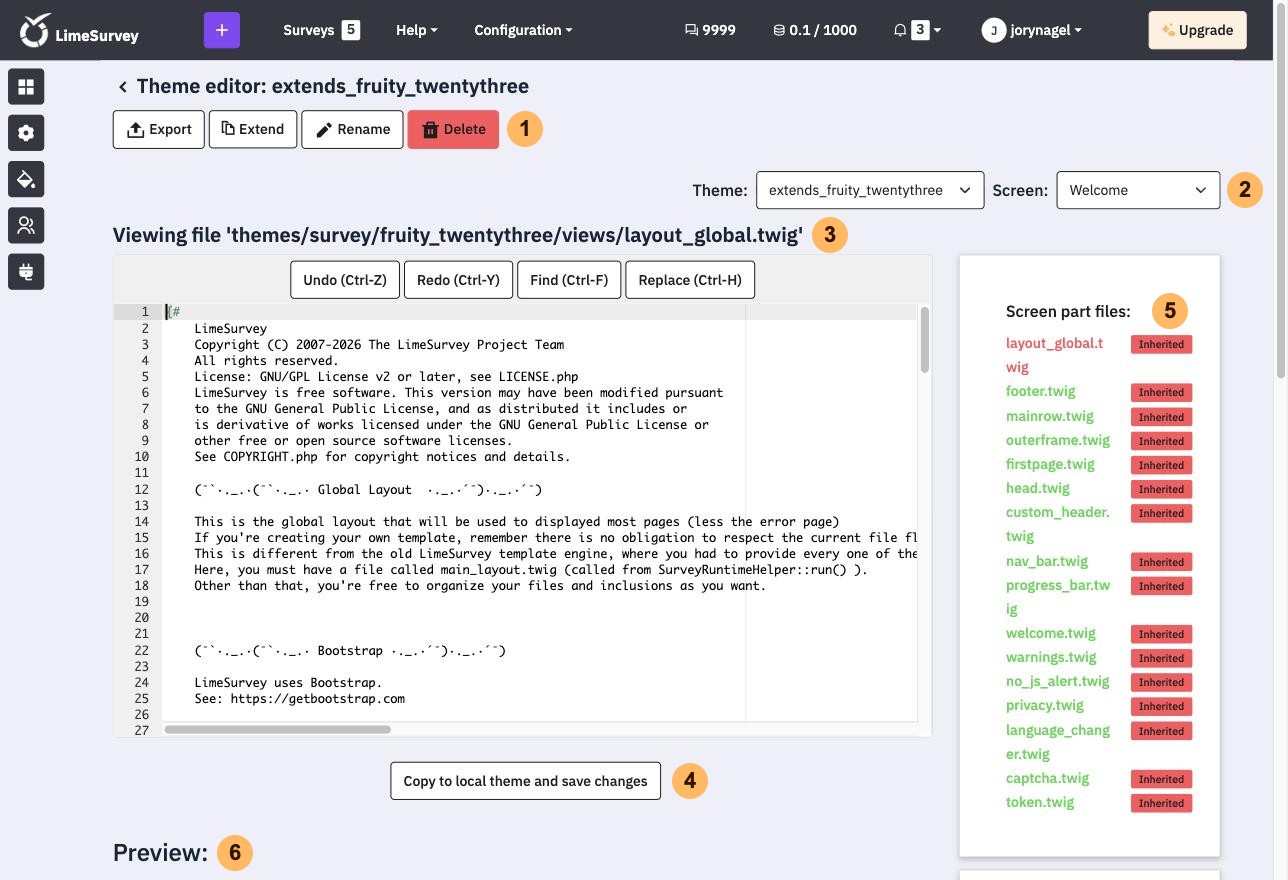Image resolution: width=1288 pixels, height=880 pixels.
Task: Open the Configuration menu
Action: (524, 30)
